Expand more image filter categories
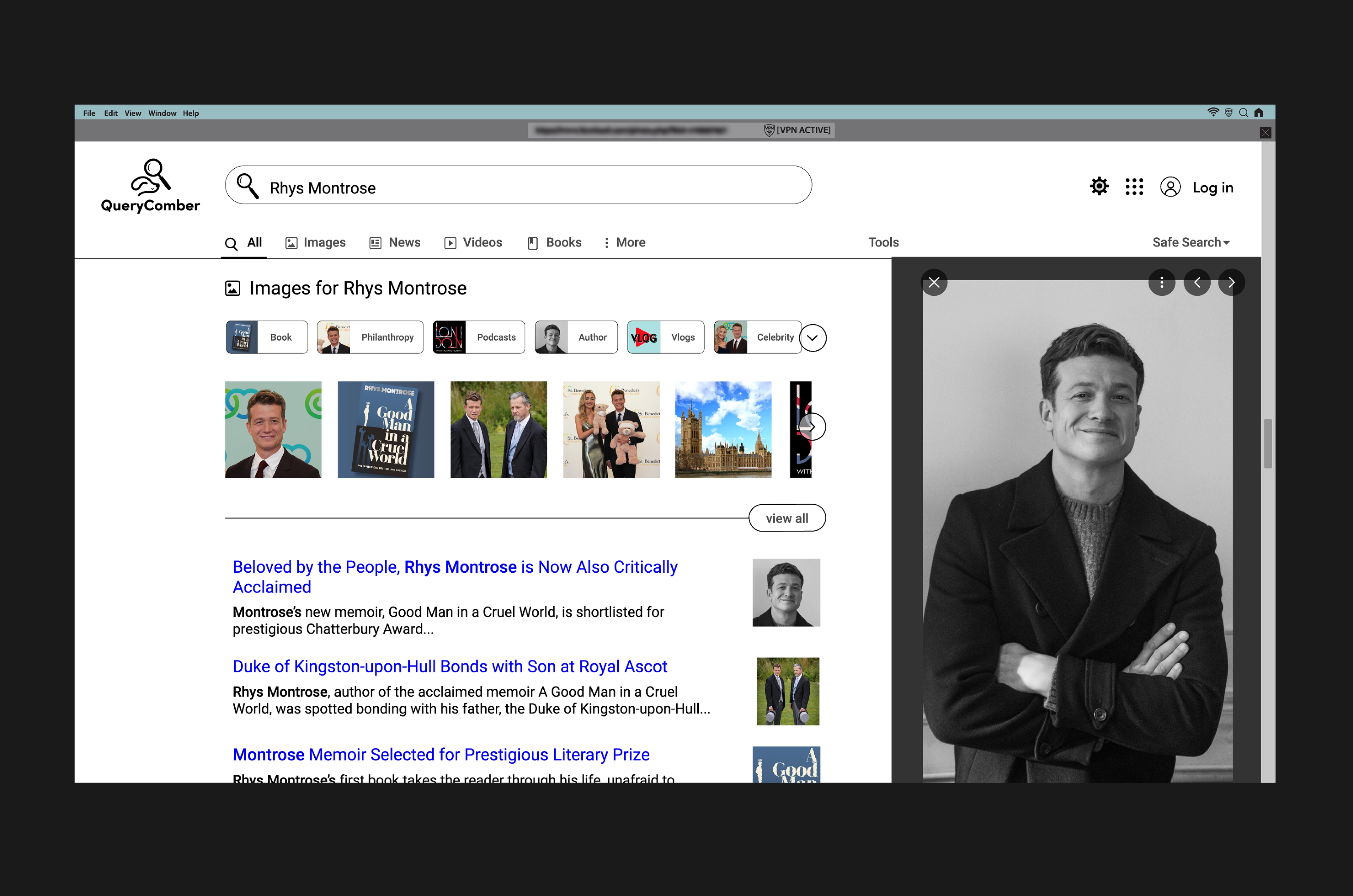Viewport: 1353px width, 896px height. click(812, 338)
